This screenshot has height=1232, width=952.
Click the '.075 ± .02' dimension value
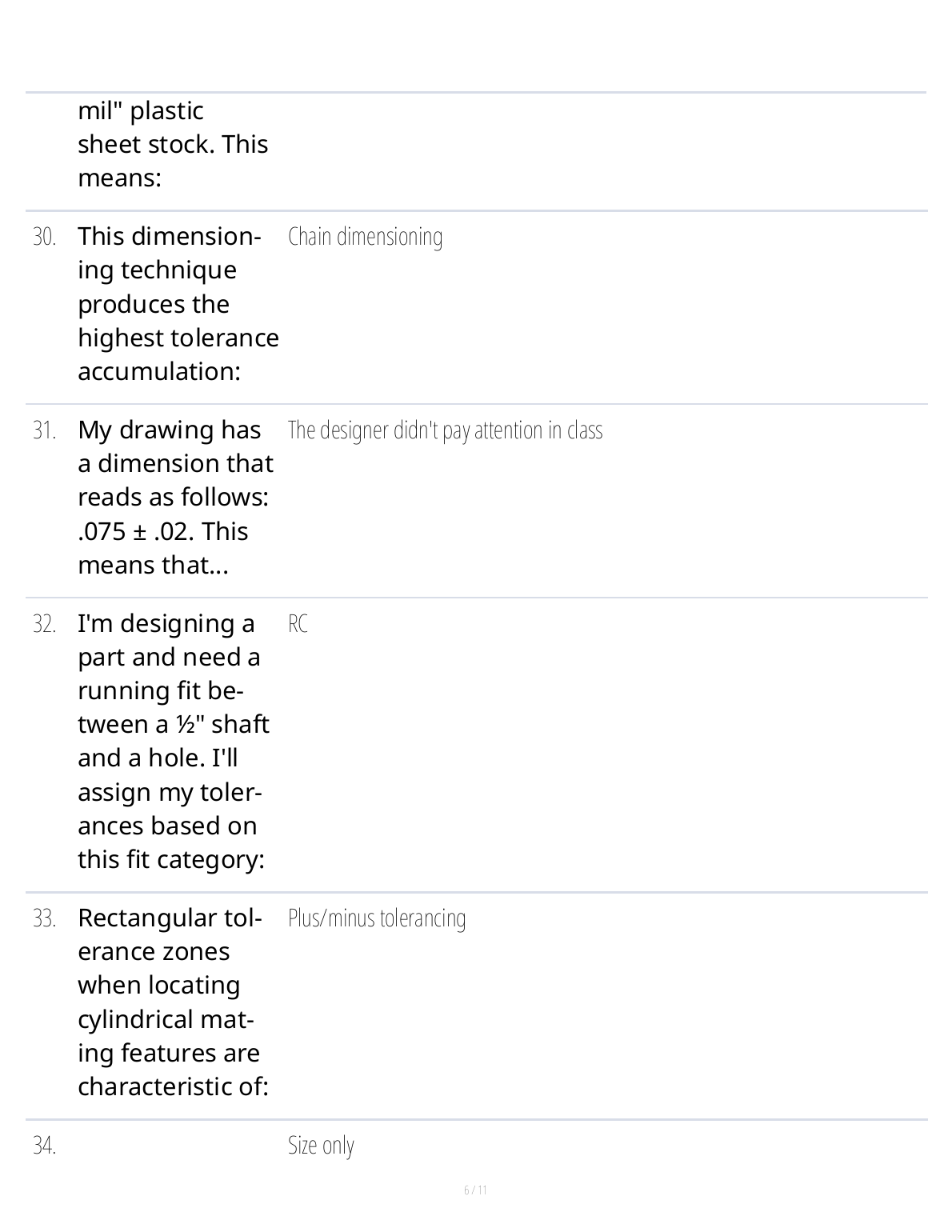pyautogui.click(x=132, y=532)
